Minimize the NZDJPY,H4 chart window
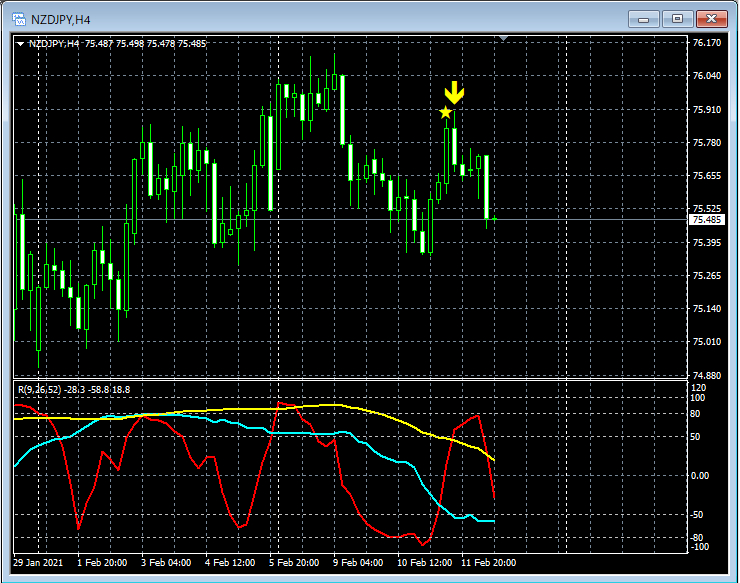Image resolution: width=740 pixels, height=583 pixels. (643, 19)
